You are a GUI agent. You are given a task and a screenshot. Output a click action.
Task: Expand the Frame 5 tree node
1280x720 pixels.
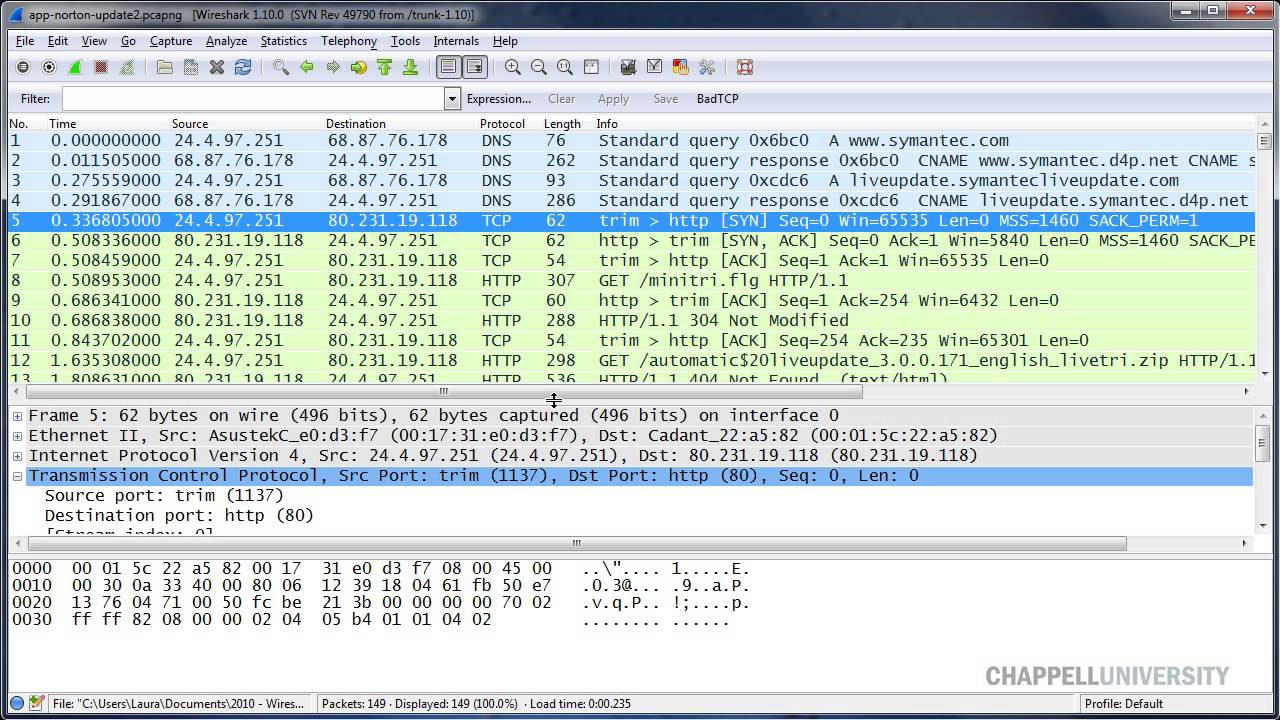tap(17, 416)
